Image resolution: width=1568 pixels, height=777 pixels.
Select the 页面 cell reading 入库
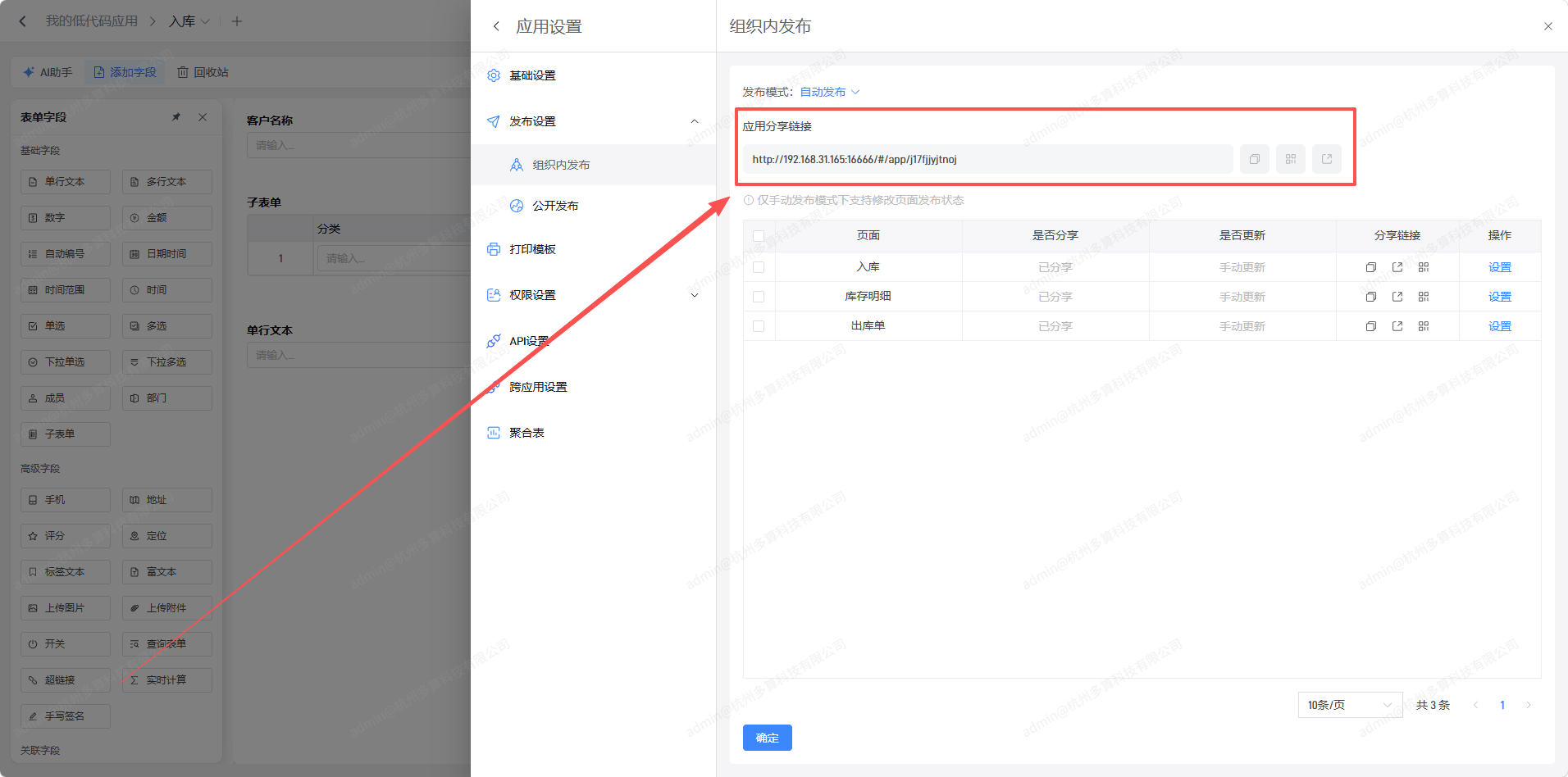point(868,267)
